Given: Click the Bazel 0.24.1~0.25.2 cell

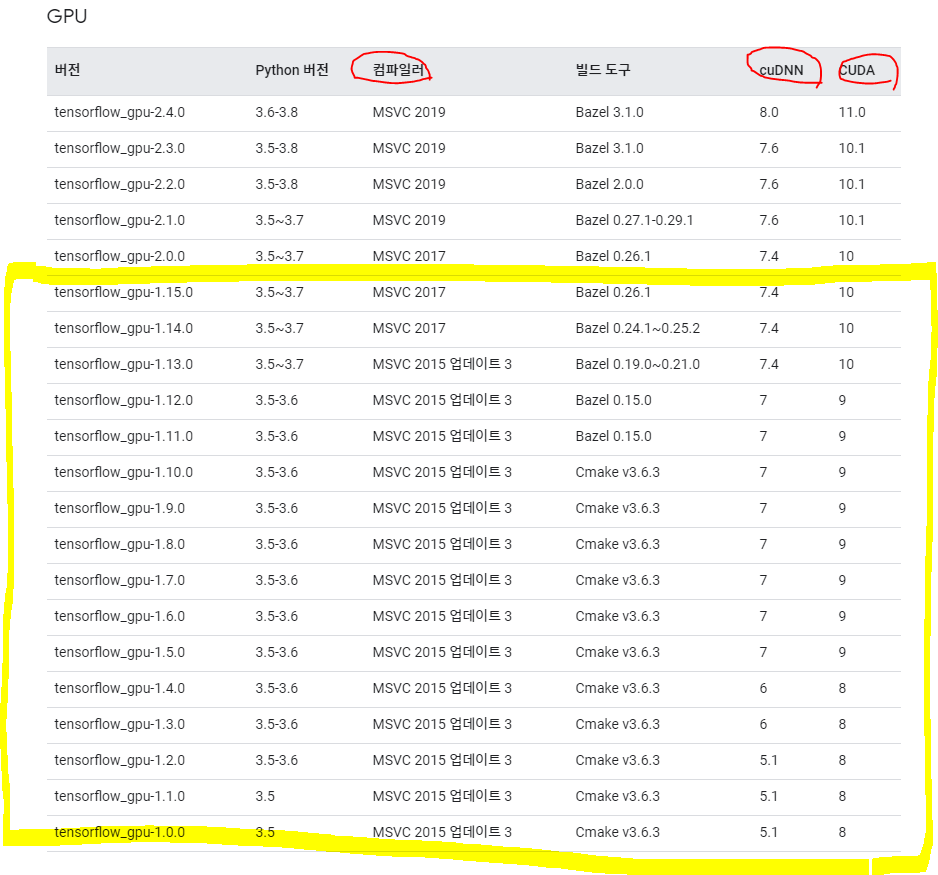Looking at the screenshot, I should tap(638, 328).
